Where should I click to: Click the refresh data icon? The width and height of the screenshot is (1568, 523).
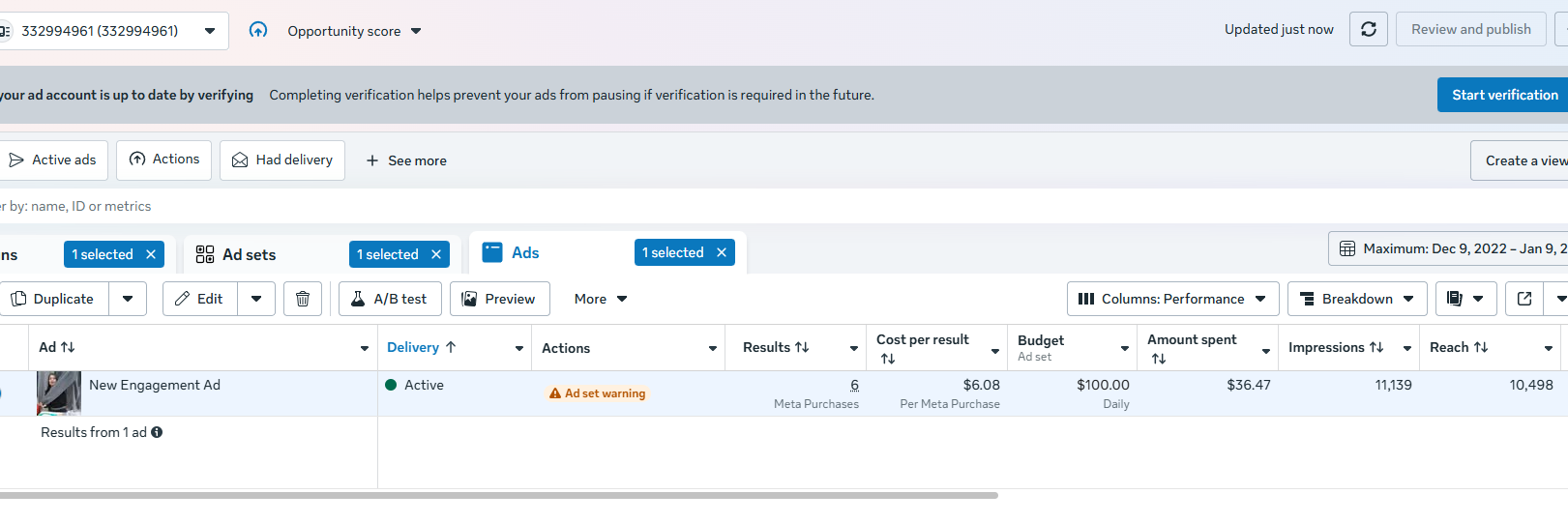[x=1369, y=29]
